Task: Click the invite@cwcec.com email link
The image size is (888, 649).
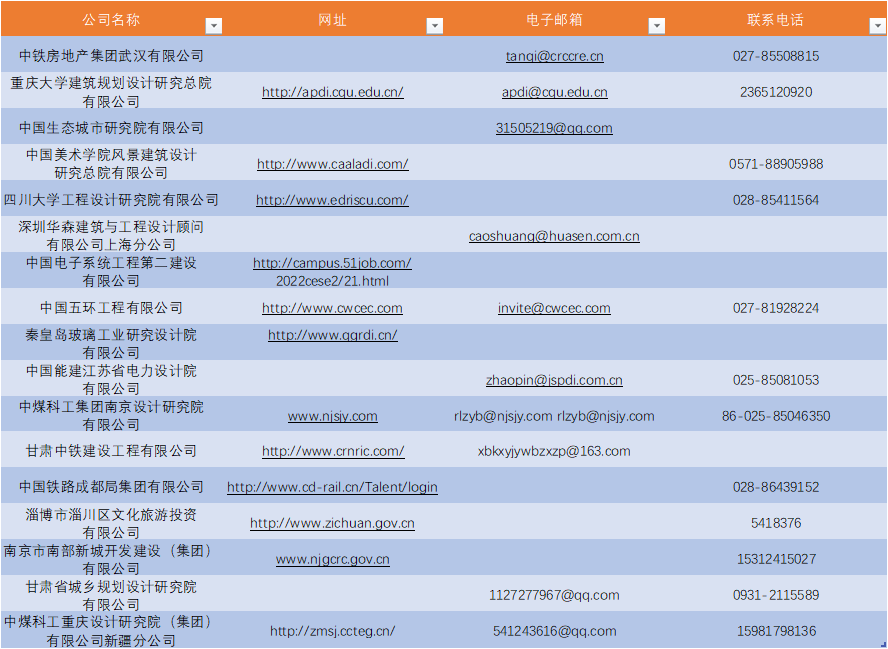Action: 554,308
